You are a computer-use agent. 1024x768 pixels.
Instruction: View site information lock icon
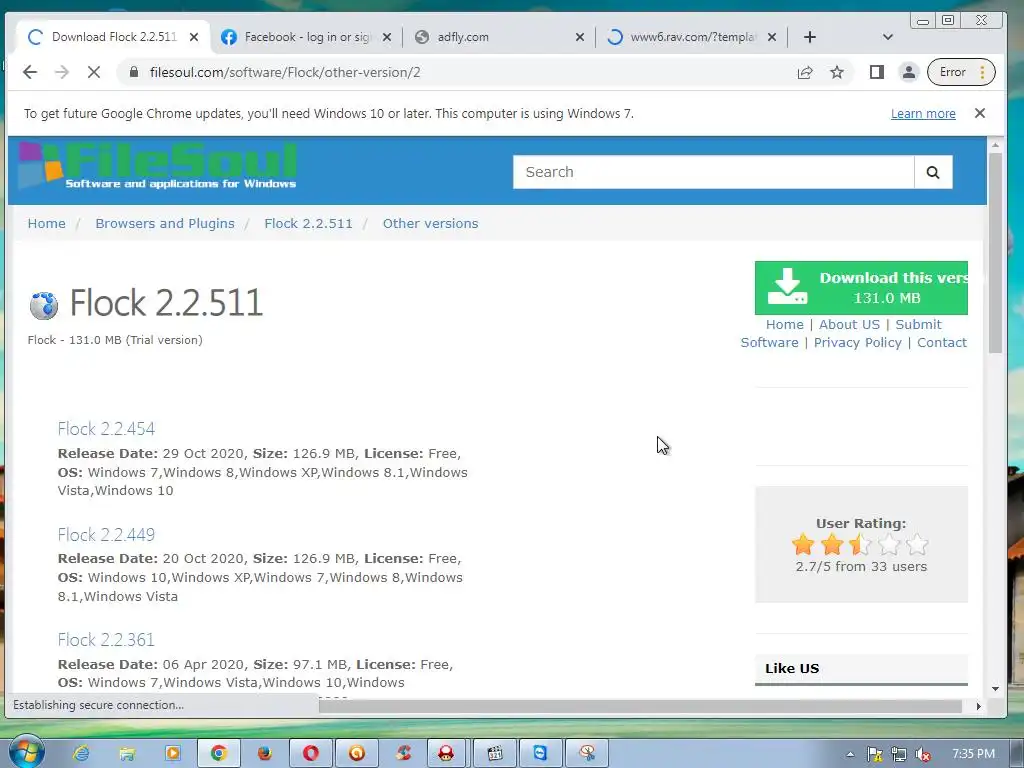pos(133,72)
